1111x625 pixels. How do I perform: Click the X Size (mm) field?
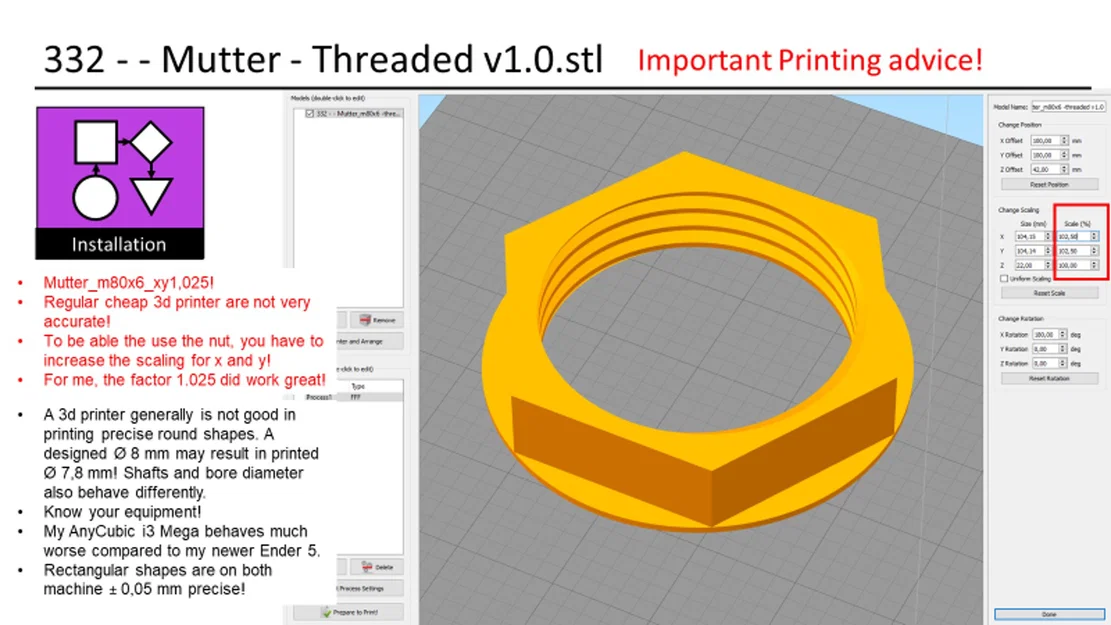(x=1029, y=237)
